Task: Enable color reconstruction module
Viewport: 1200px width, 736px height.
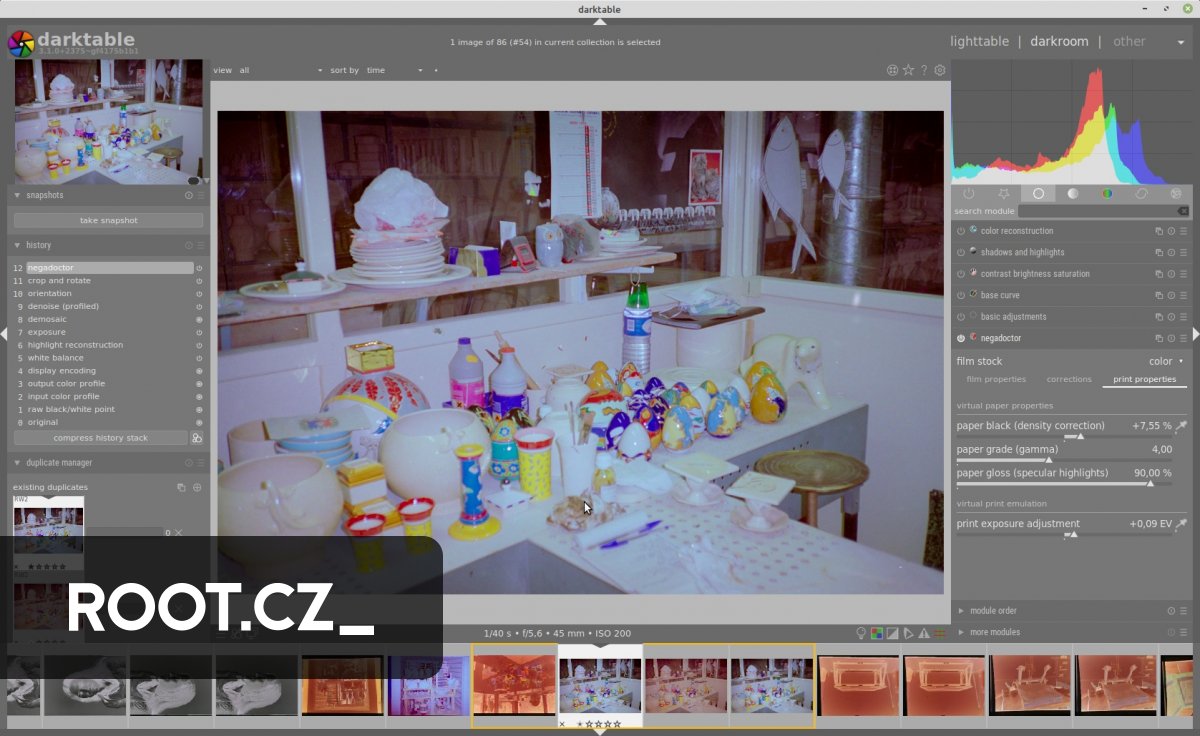Action: click(961, 231)
